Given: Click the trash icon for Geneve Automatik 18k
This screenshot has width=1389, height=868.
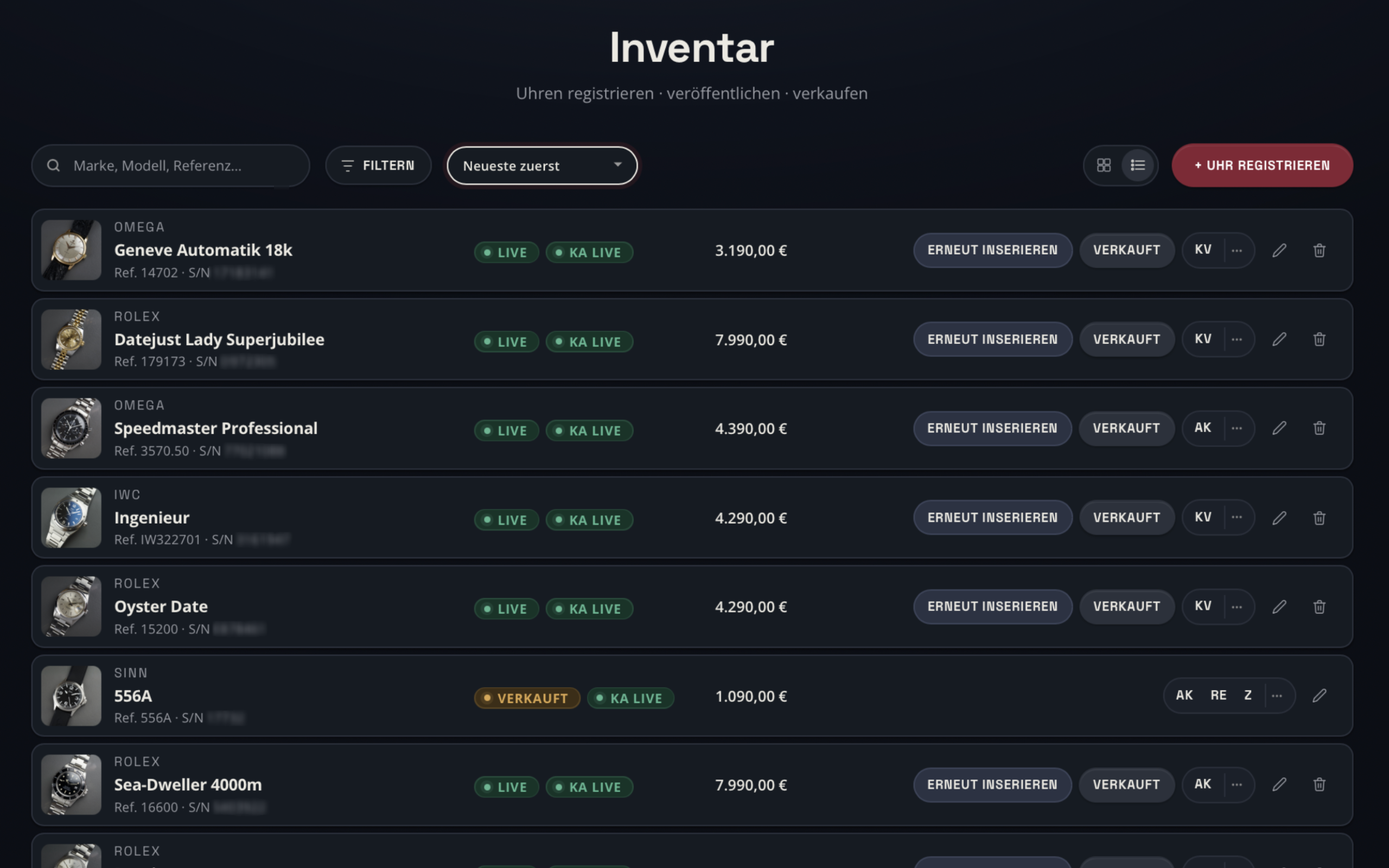Looking at the screenshot, I should pos(1319,250).
